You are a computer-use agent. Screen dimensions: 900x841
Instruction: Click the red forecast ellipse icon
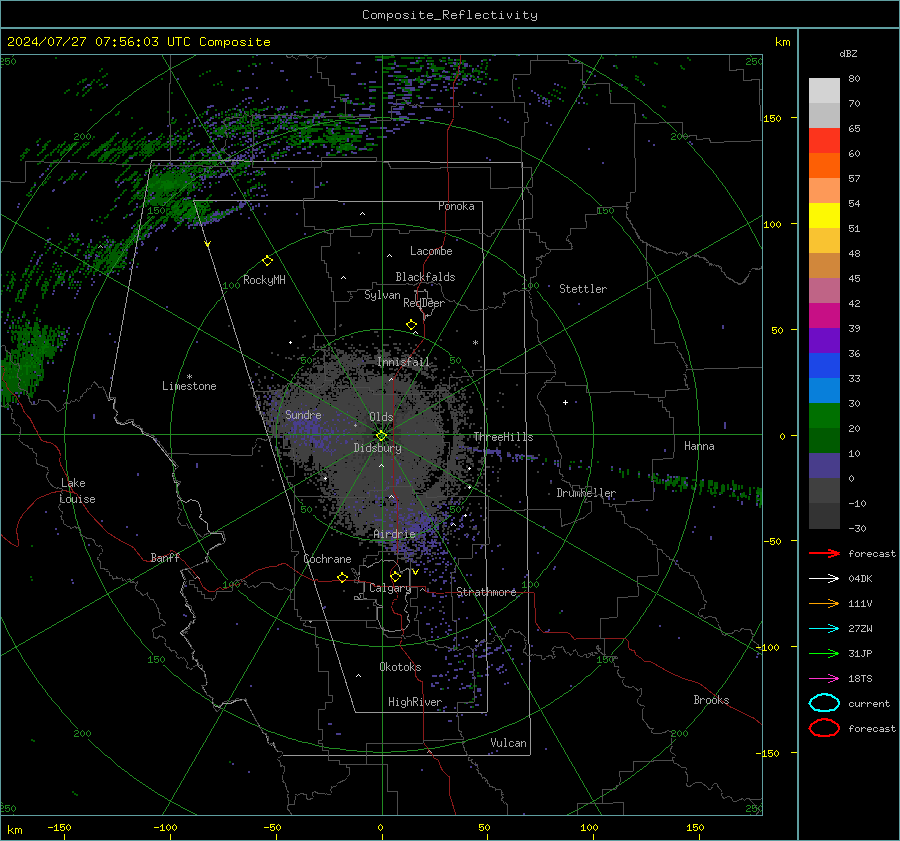(824, 728)
